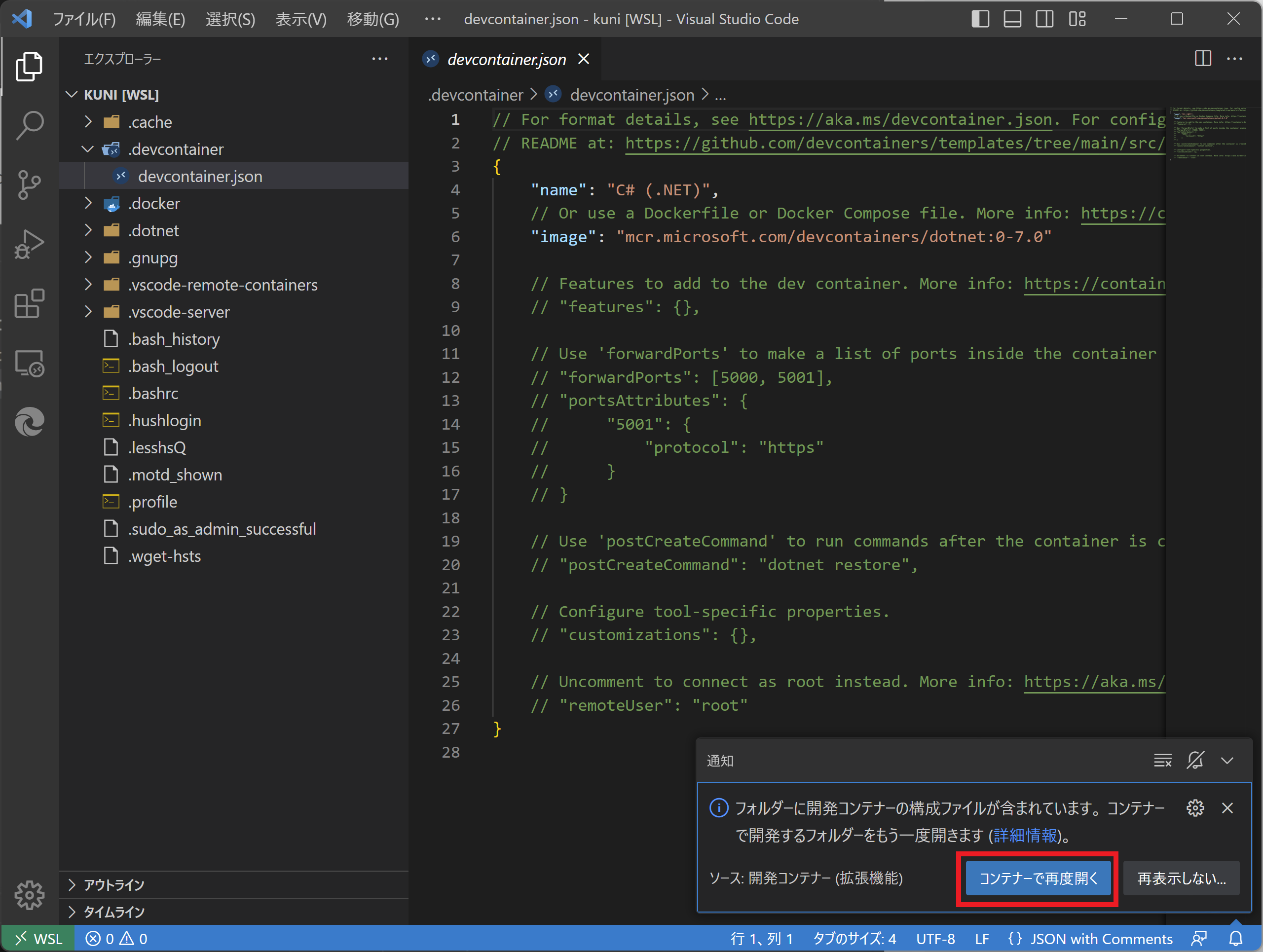Open the aka.ms/devcontainer.json link on line 1
The image size is (1263, 952).
[x=900, y=119]
